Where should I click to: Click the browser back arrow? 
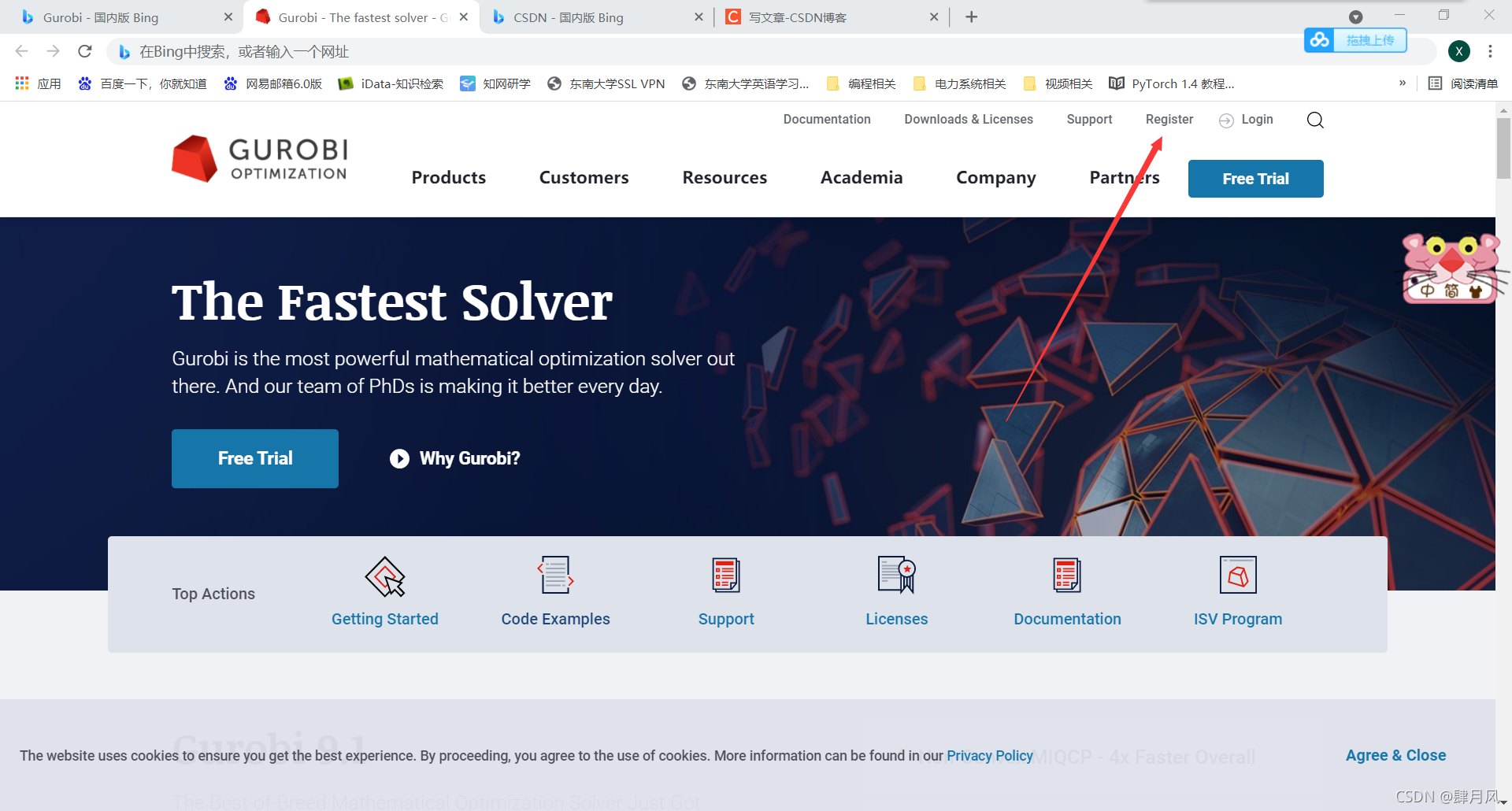click(21, 51)
